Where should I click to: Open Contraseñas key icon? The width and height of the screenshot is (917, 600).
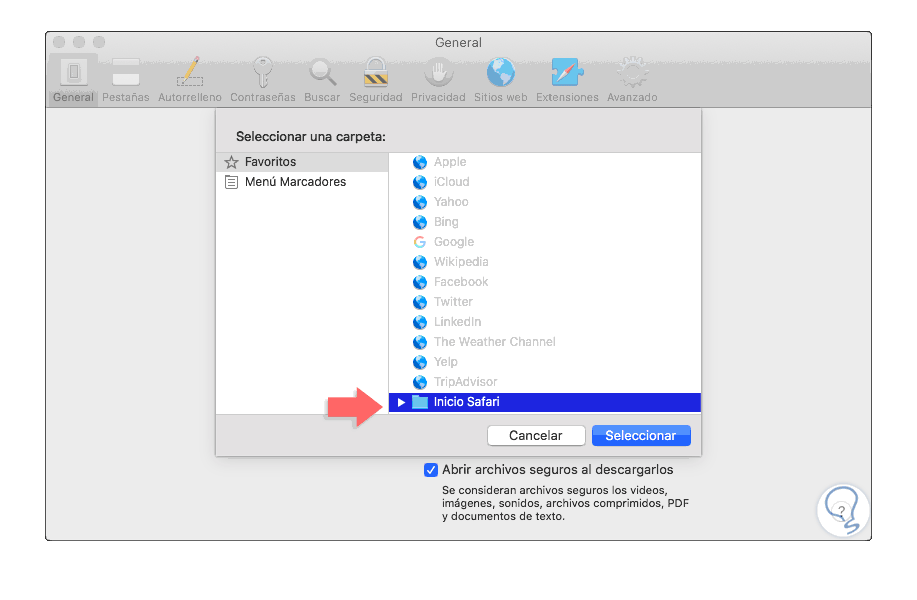(x=263, y=73)
